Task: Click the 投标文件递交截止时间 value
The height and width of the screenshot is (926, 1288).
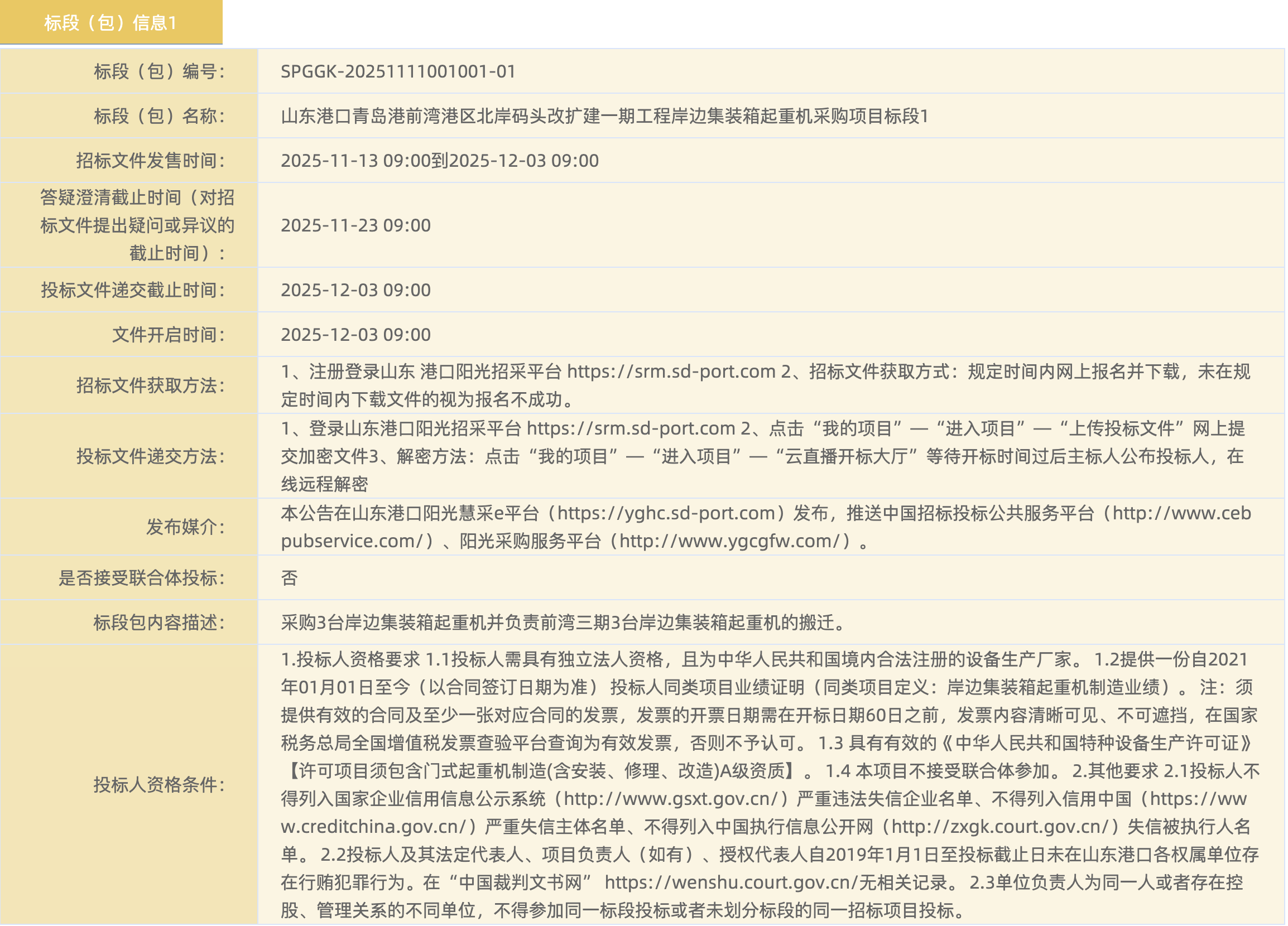Action: pos(355,291)
